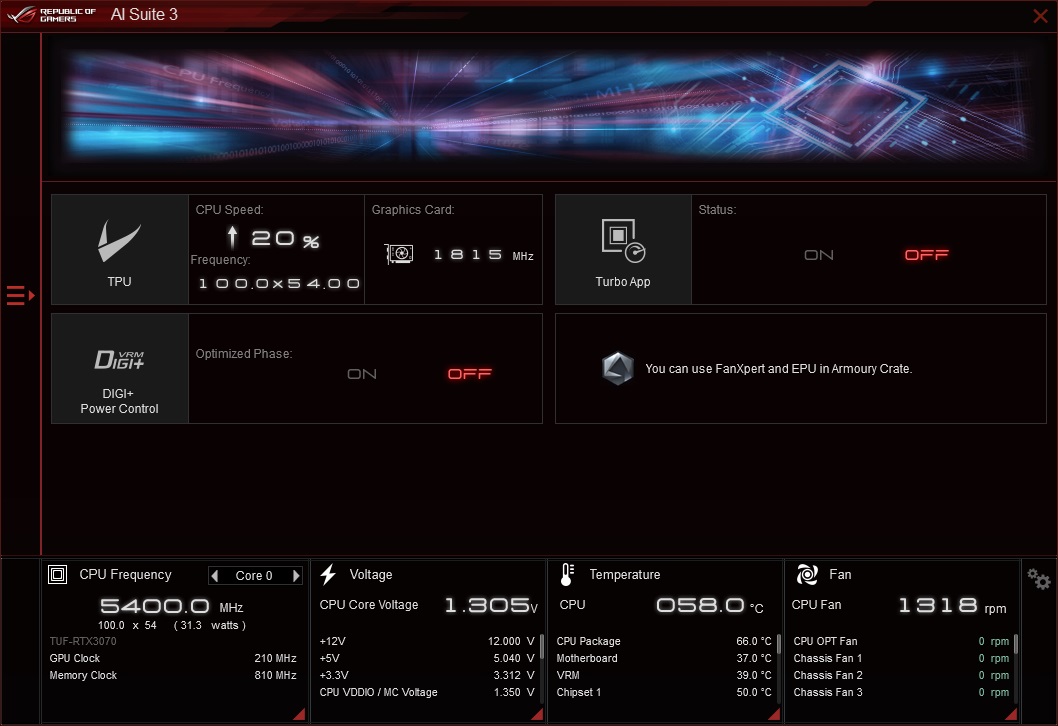Click the CPU temperature 058.0 reading
This screenshot has height=726, width=1058.
pyautogui.click(x=710, y=605)
